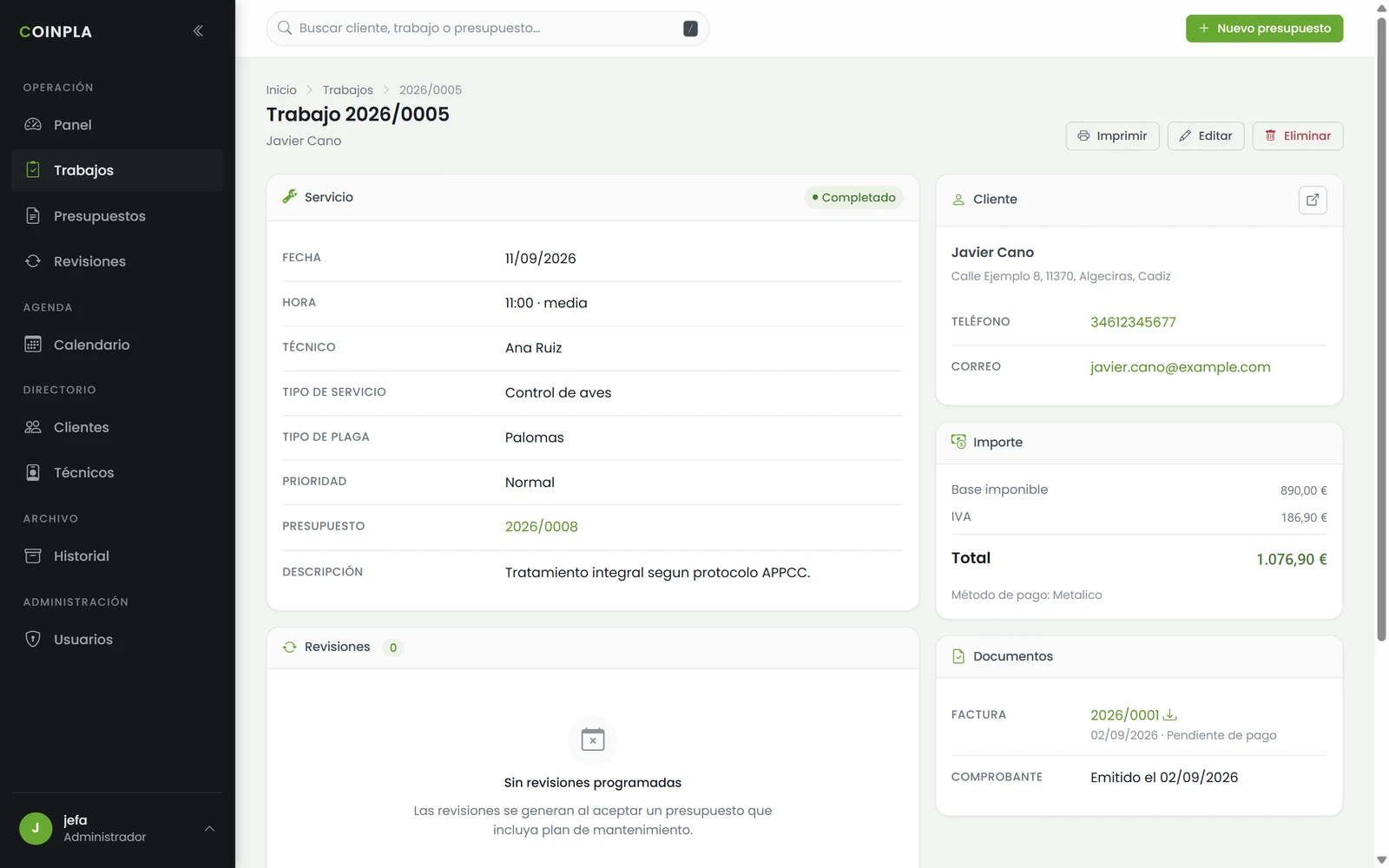Collapse the sidebar with the double chevron icon
This screenshot has width=1389, height=868.
click(198, 31)
